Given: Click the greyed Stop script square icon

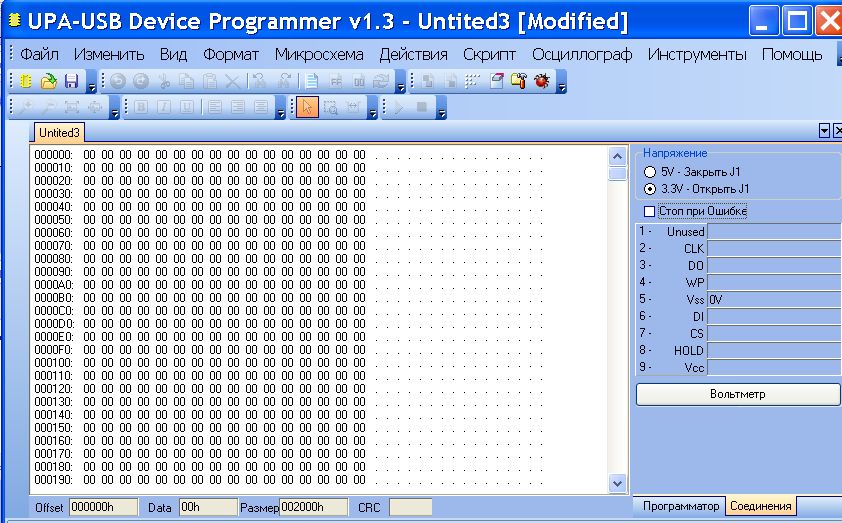Looking at the screenshot, I should click(x=422, y=107).
